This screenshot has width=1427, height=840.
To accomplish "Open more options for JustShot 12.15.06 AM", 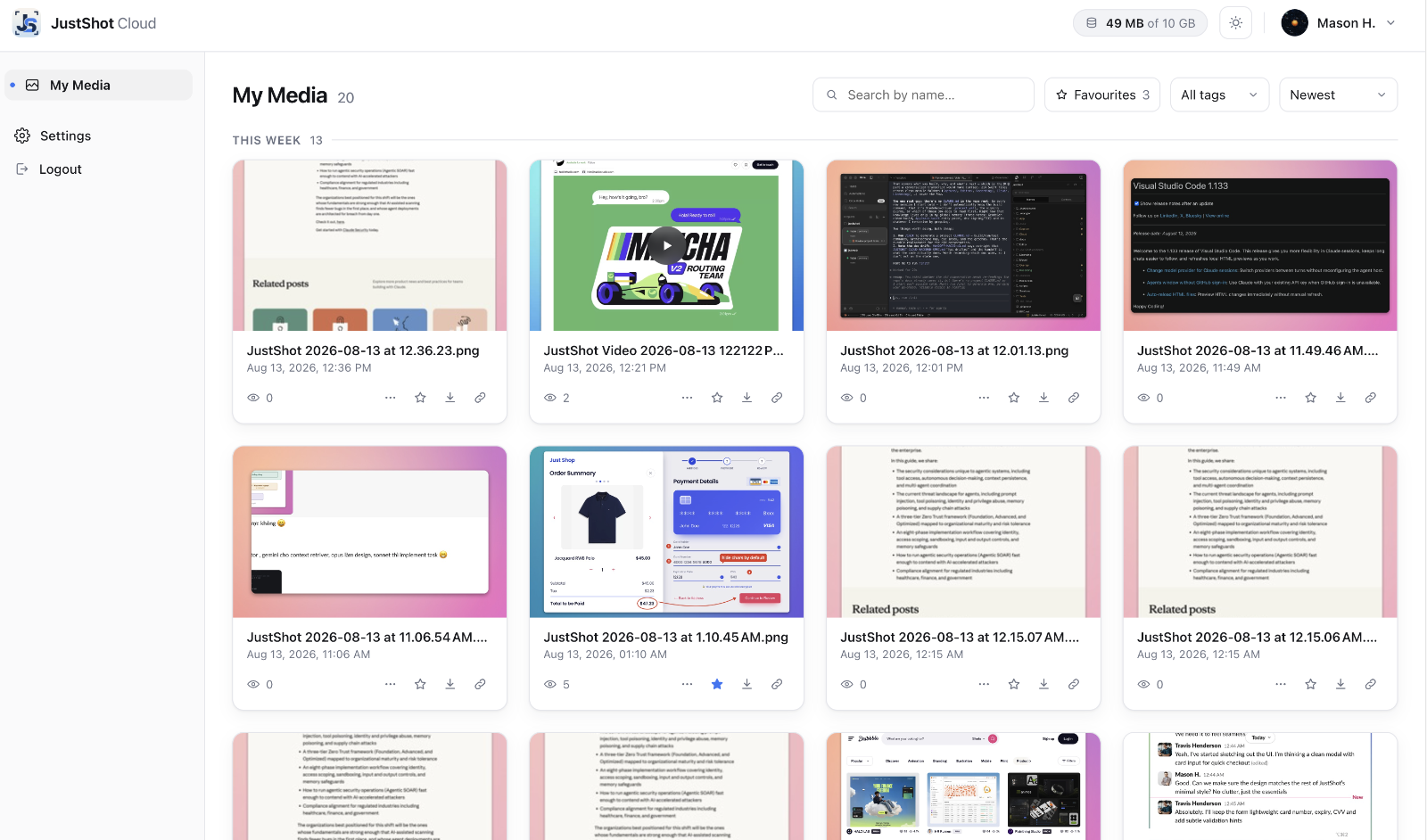I will click(x=1281, y=684).
